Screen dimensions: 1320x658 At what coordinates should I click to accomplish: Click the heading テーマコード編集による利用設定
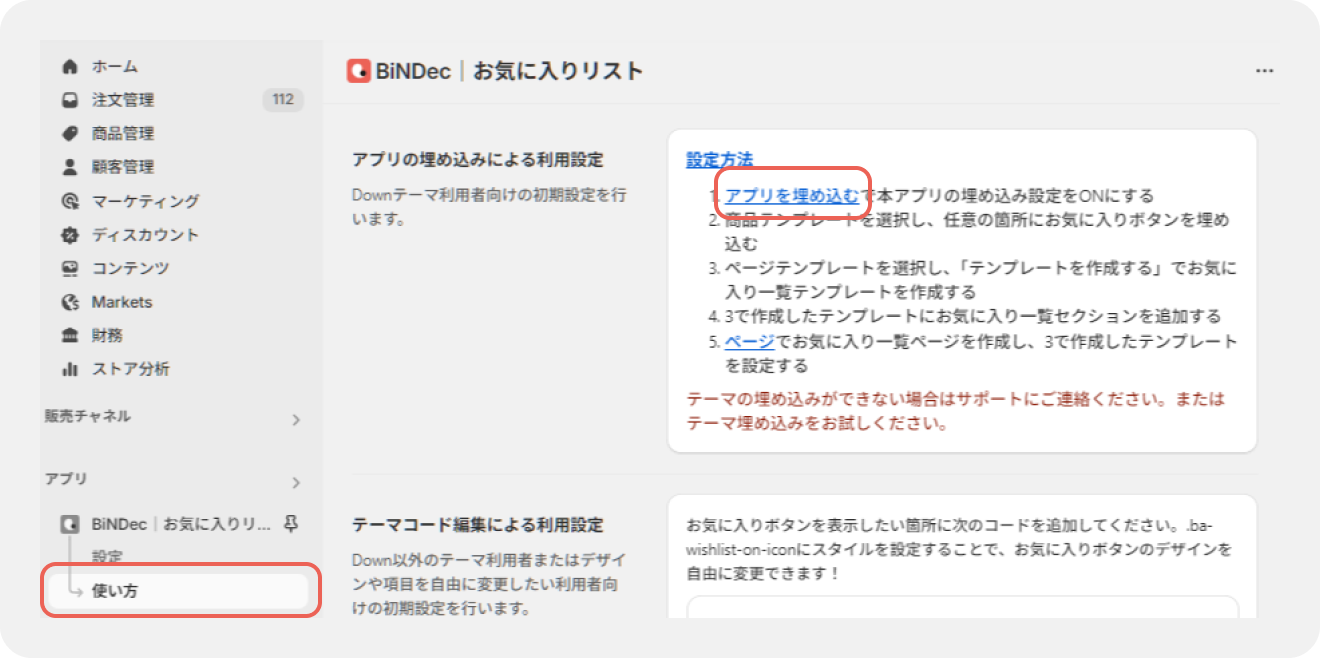click(x=478, y=525)
